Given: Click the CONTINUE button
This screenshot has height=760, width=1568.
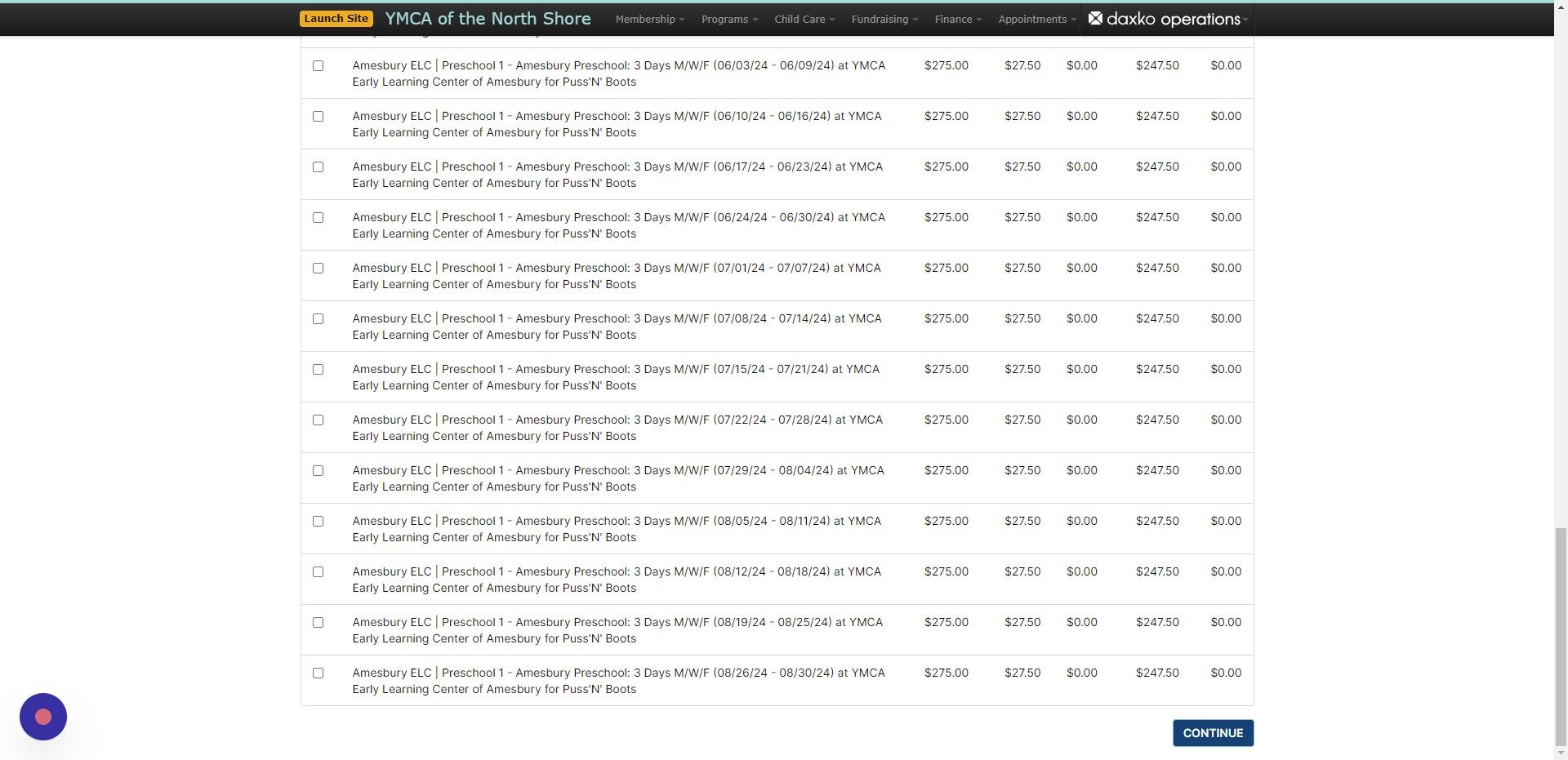Looking at the screenshot, I should [x=1212, y=732].
